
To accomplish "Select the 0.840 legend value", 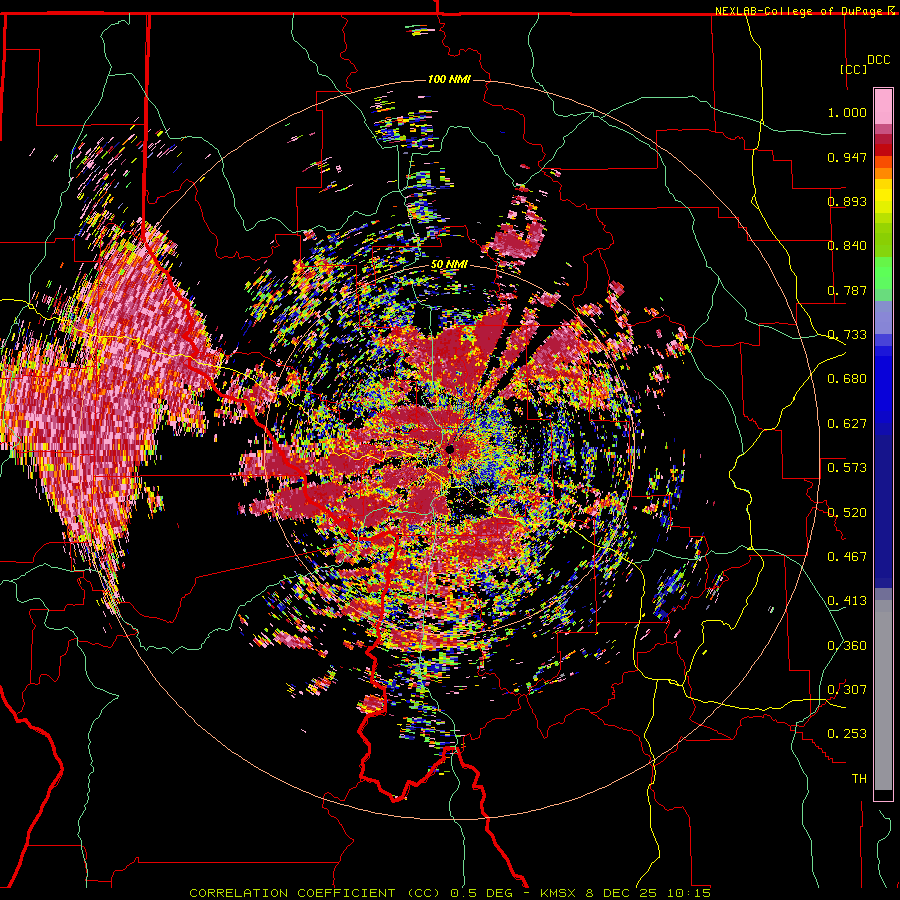I will click(x=847, y=246).
